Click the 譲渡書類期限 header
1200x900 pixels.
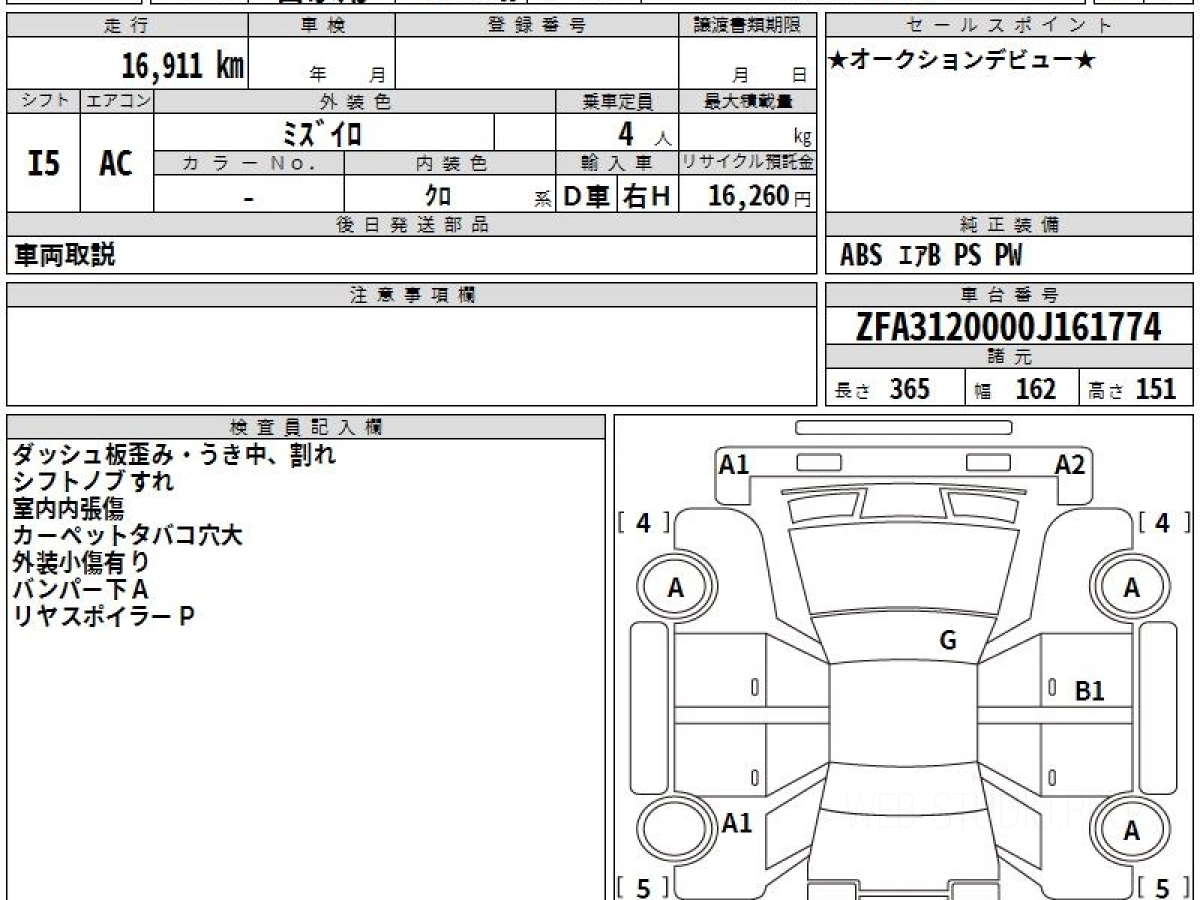tap(748, 26)
